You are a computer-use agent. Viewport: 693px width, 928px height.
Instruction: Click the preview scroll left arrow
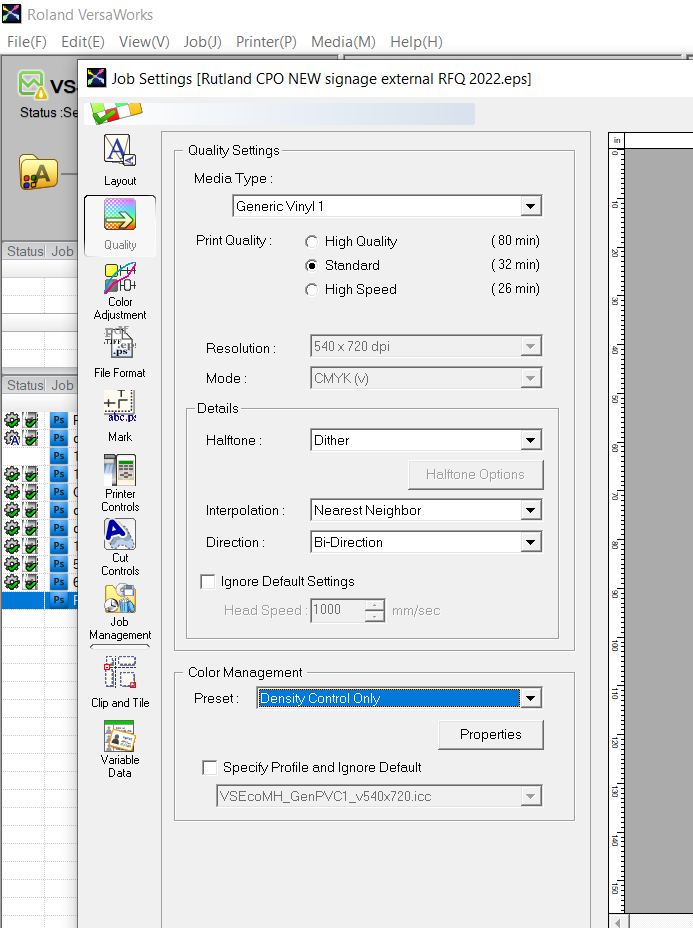click(618, 922)
